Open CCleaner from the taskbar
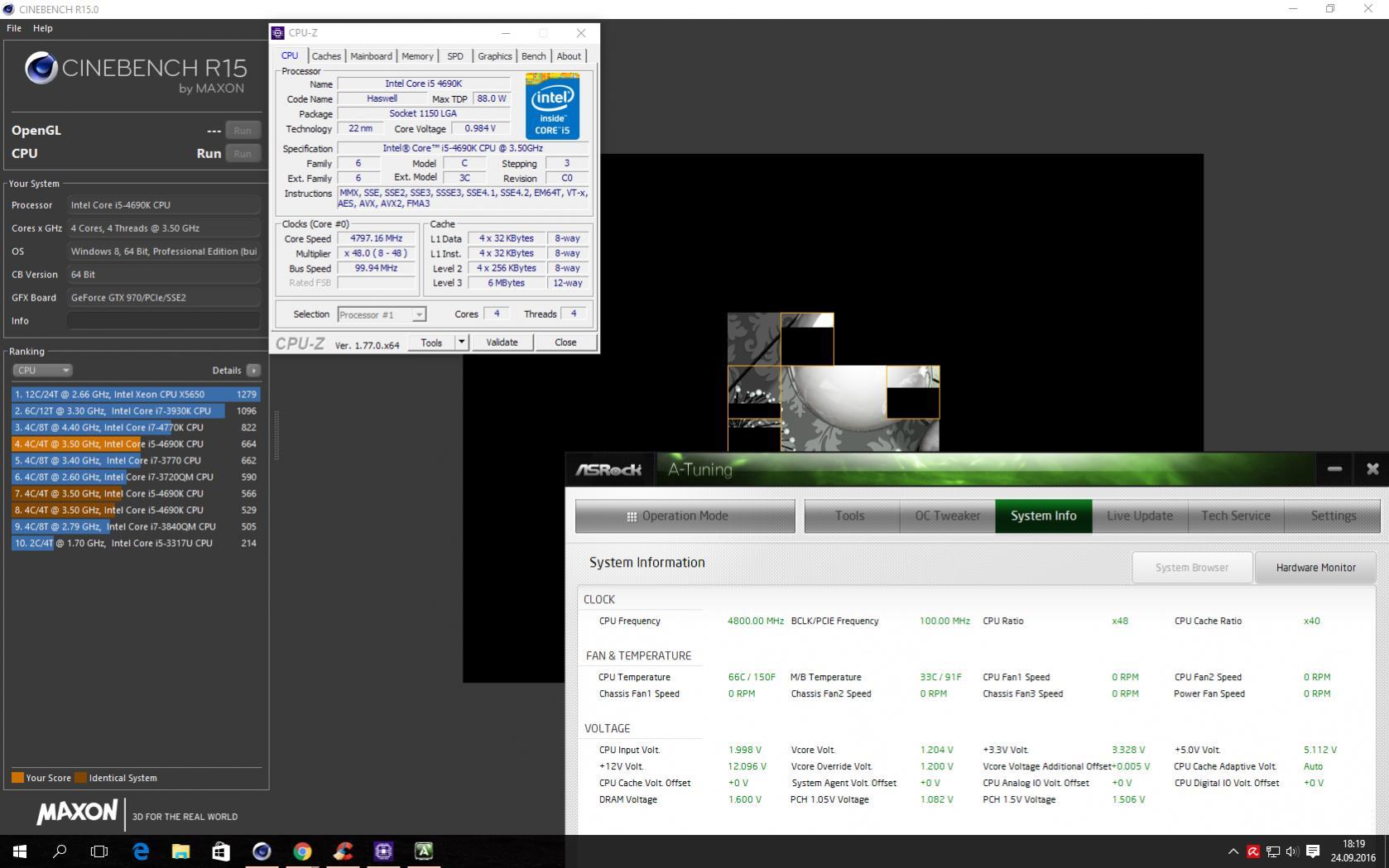The image size is (1389, 868). (x=343, y=851)
